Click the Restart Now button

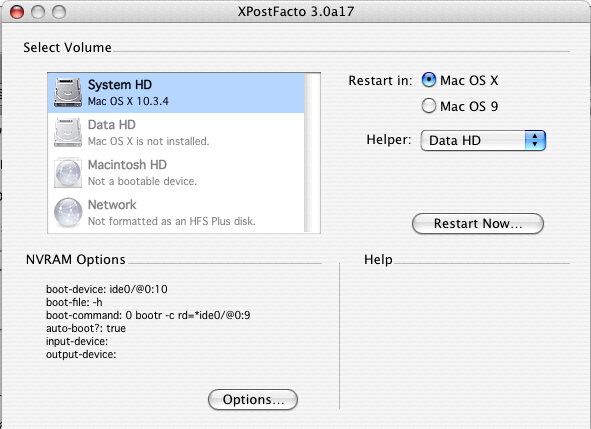tap(478, 224)
